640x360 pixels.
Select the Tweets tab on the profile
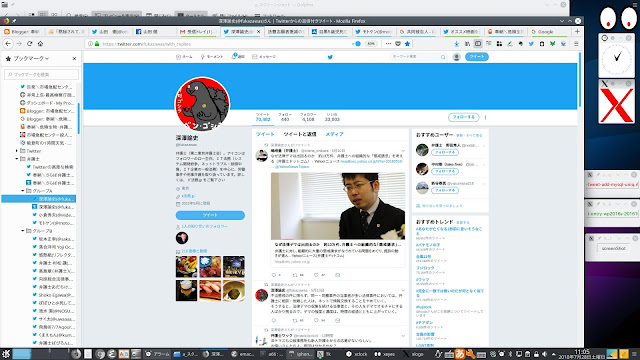[265, 134]
